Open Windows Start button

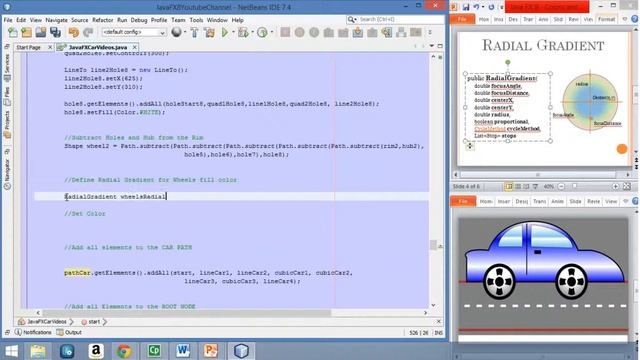click(11, 351)
